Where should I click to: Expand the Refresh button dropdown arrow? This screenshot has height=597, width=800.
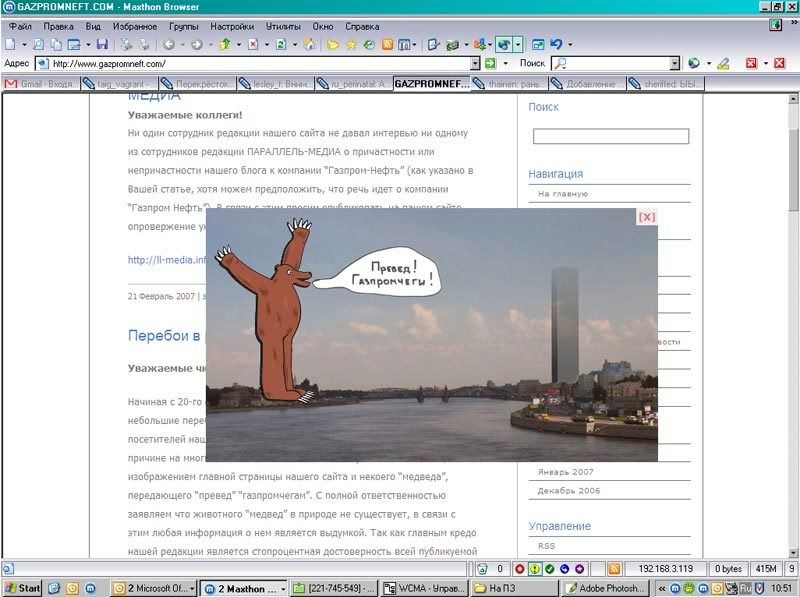click(294, 45)
